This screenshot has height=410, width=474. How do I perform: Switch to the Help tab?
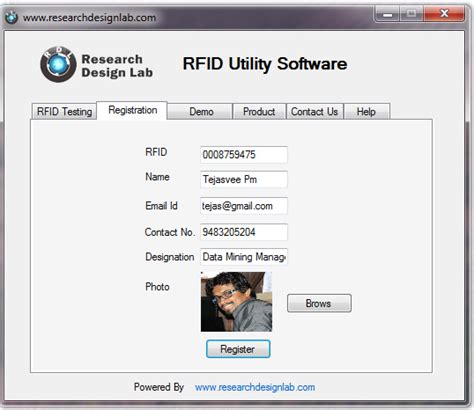point(366,112)
